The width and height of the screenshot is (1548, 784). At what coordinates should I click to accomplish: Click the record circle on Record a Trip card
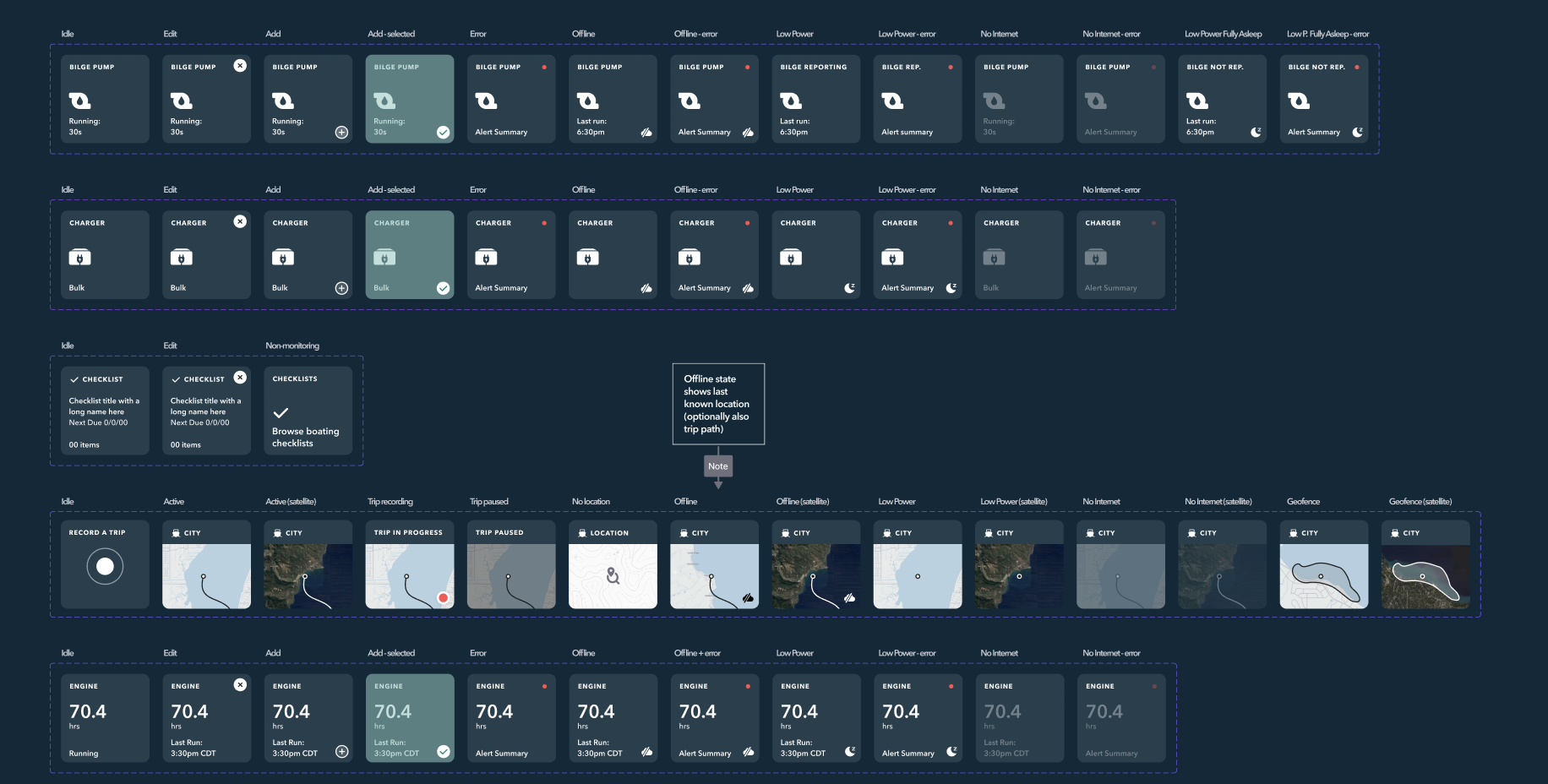[x=105, y=566]
